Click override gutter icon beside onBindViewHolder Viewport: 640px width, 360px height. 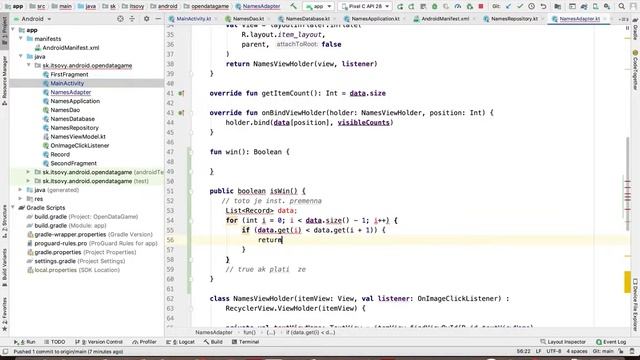coord(181,113)
